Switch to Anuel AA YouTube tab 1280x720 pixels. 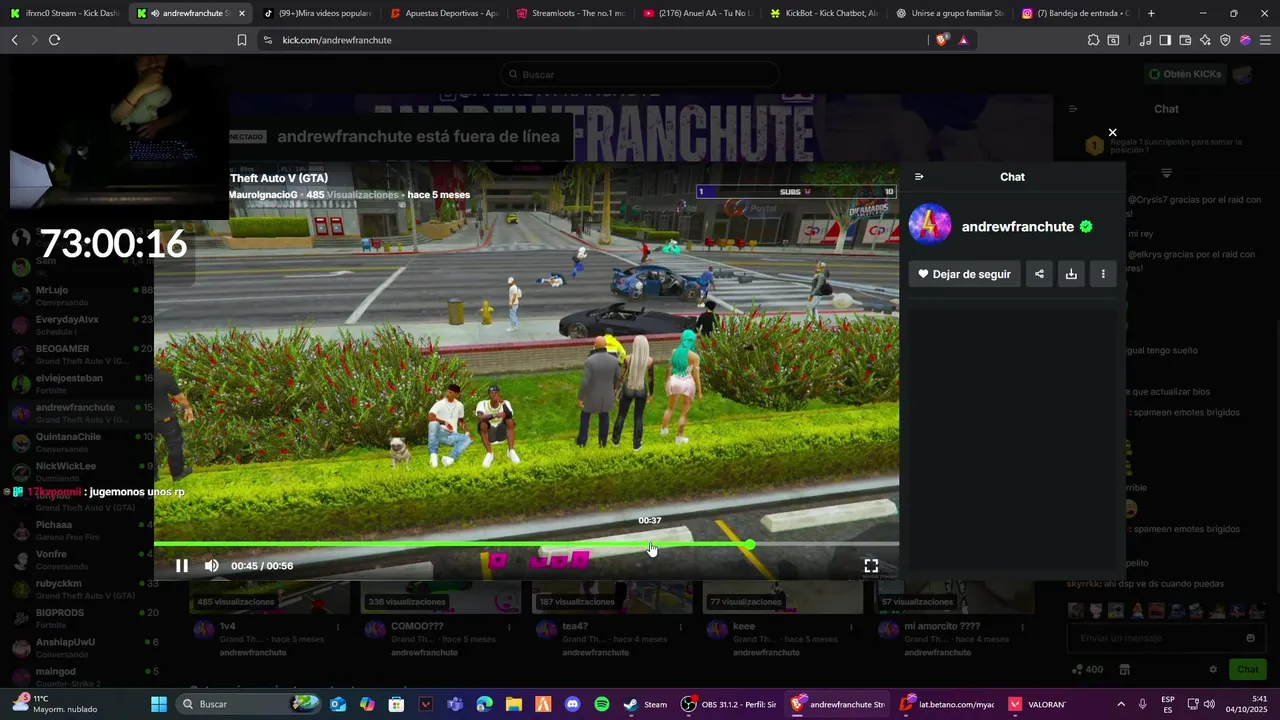[x=697, y=13]
